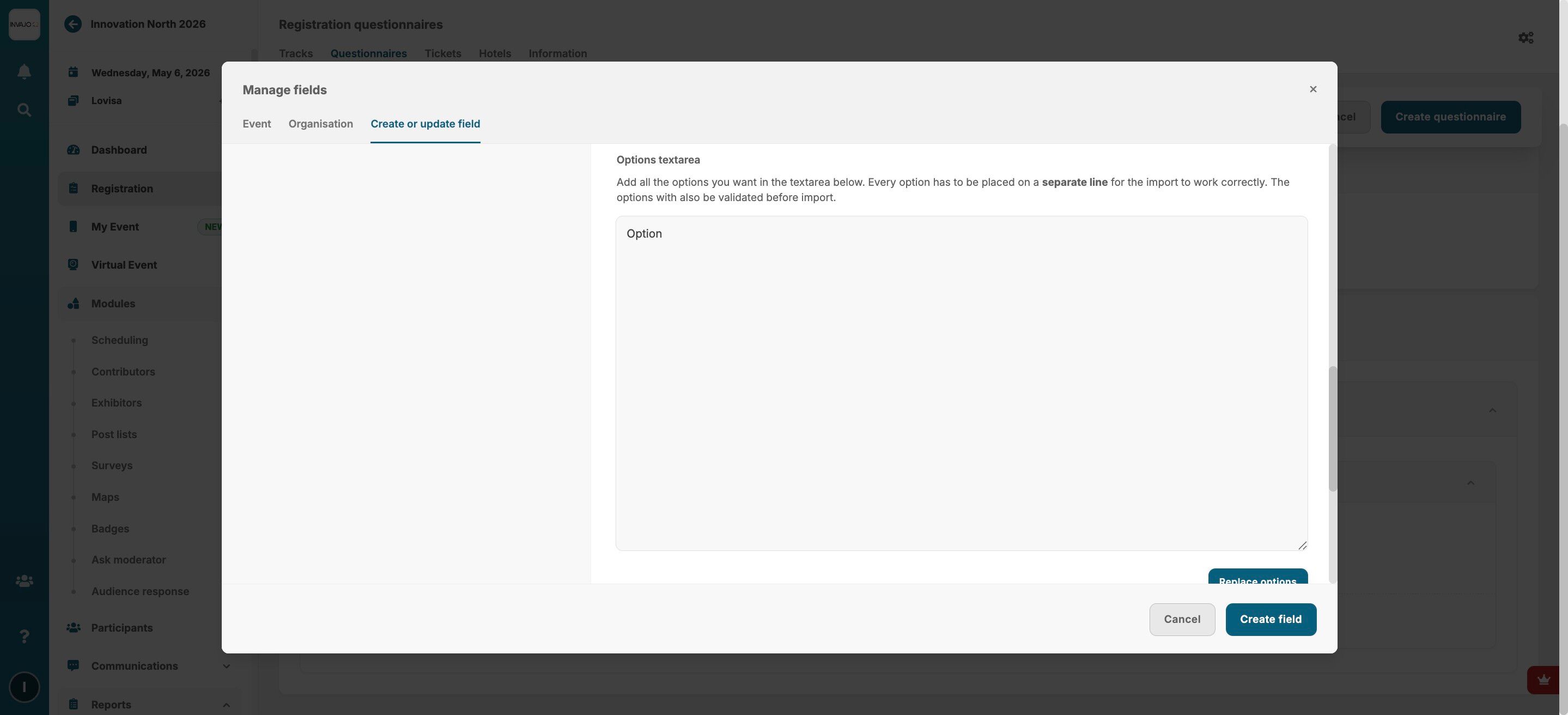Click the red crown icon at bottom right
Viewport: 1568px width, 715px height.
pos(1543,680)
